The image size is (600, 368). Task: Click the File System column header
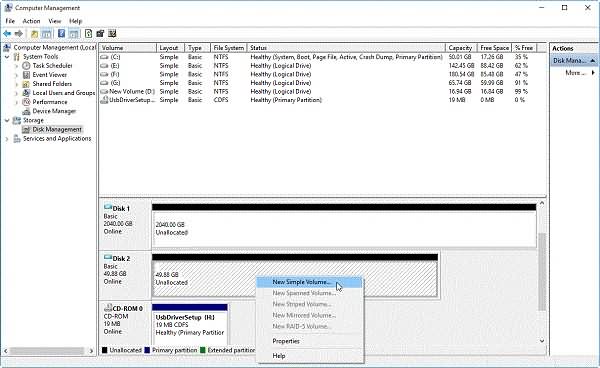pos(228,48)
